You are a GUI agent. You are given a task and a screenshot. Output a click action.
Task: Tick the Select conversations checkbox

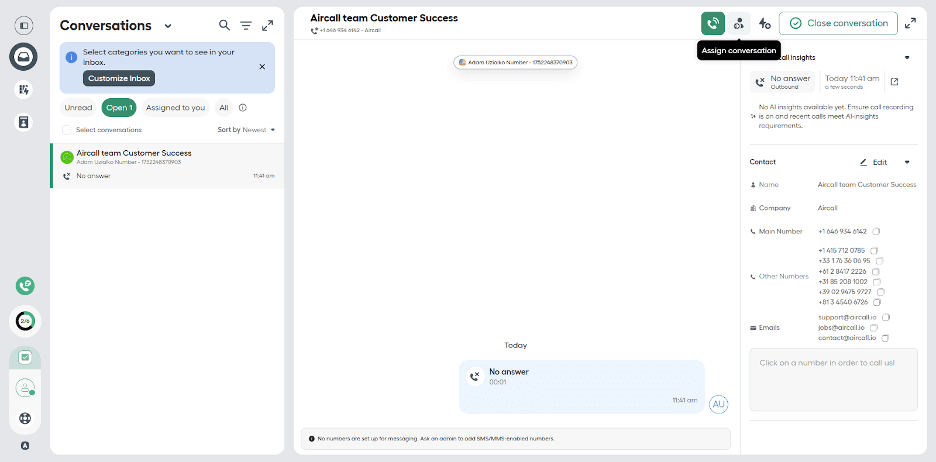67,130
